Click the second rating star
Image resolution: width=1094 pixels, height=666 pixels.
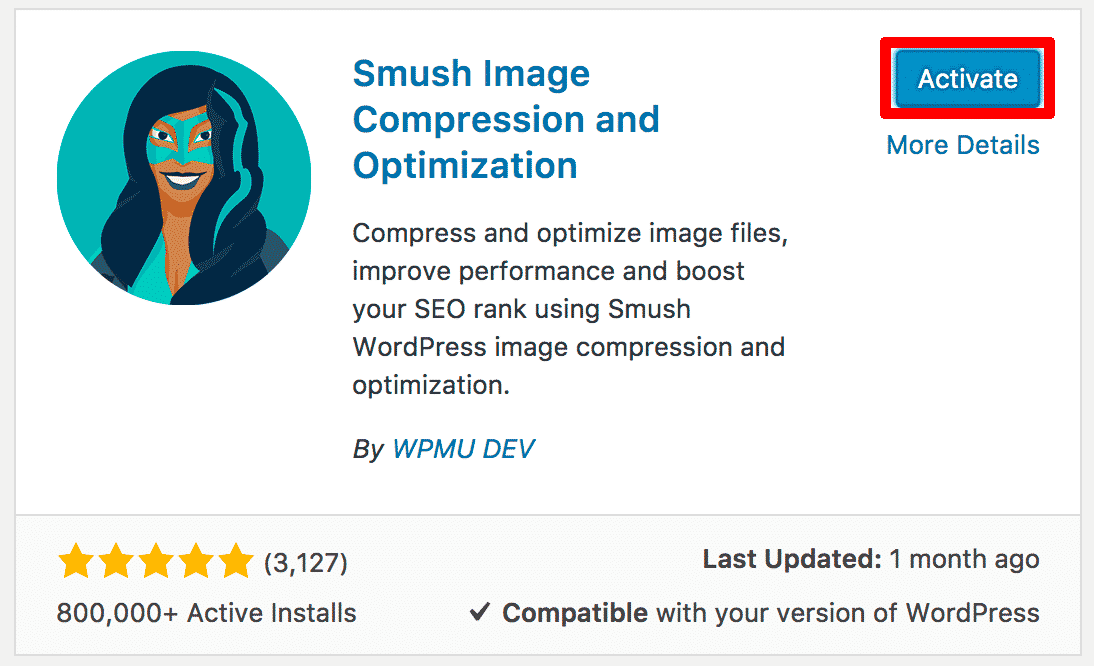click(x=116, y=561)
